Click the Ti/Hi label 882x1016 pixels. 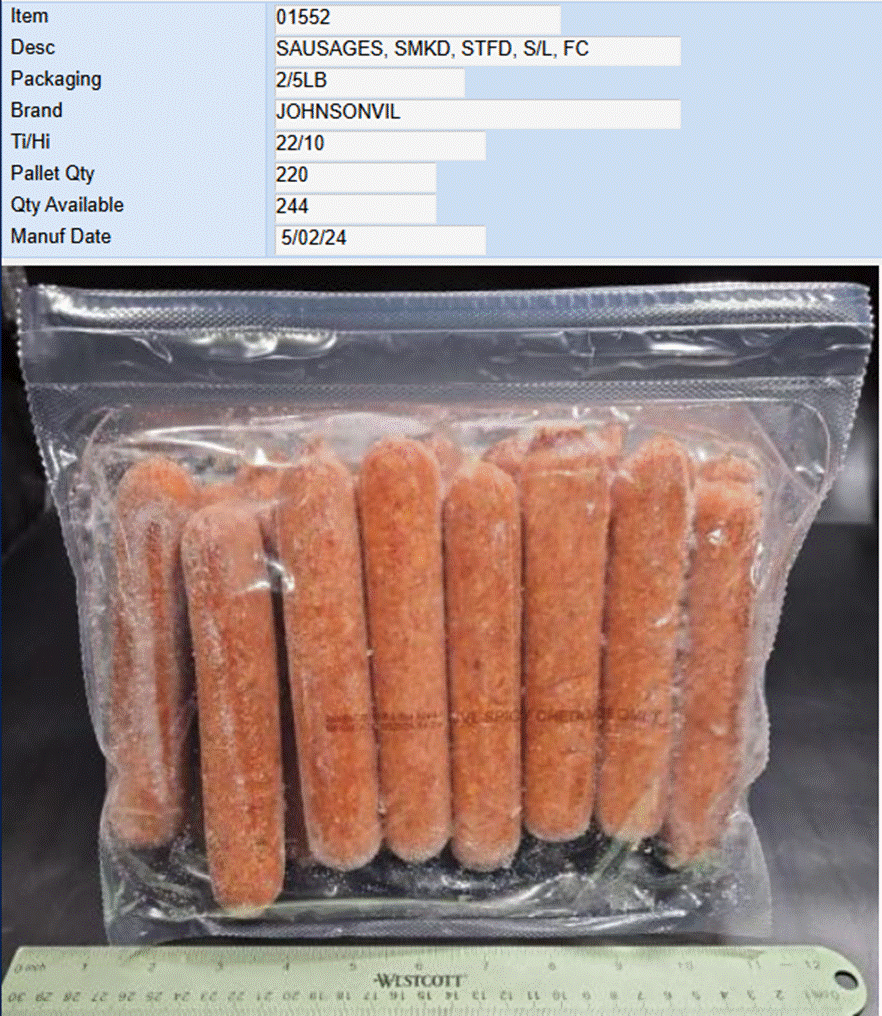pos(30,142)
